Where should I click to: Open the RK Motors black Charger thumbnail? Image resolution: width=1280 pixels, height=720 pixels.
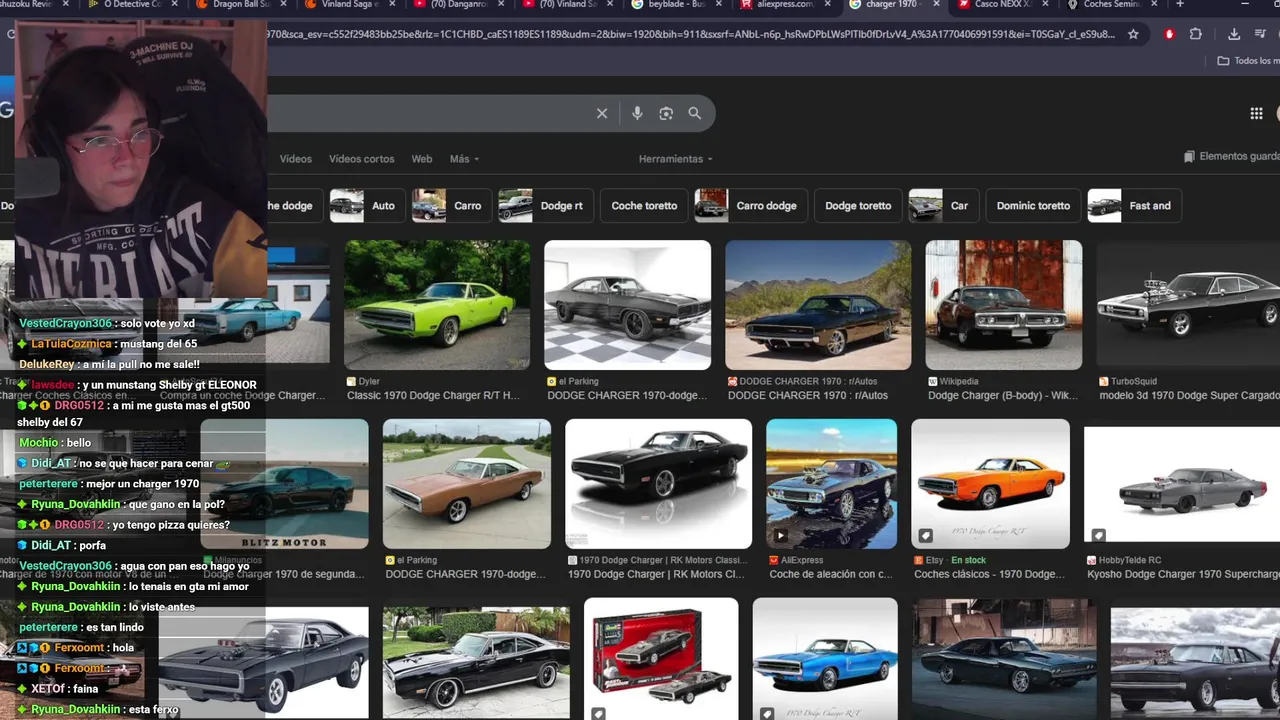[658, 484]
